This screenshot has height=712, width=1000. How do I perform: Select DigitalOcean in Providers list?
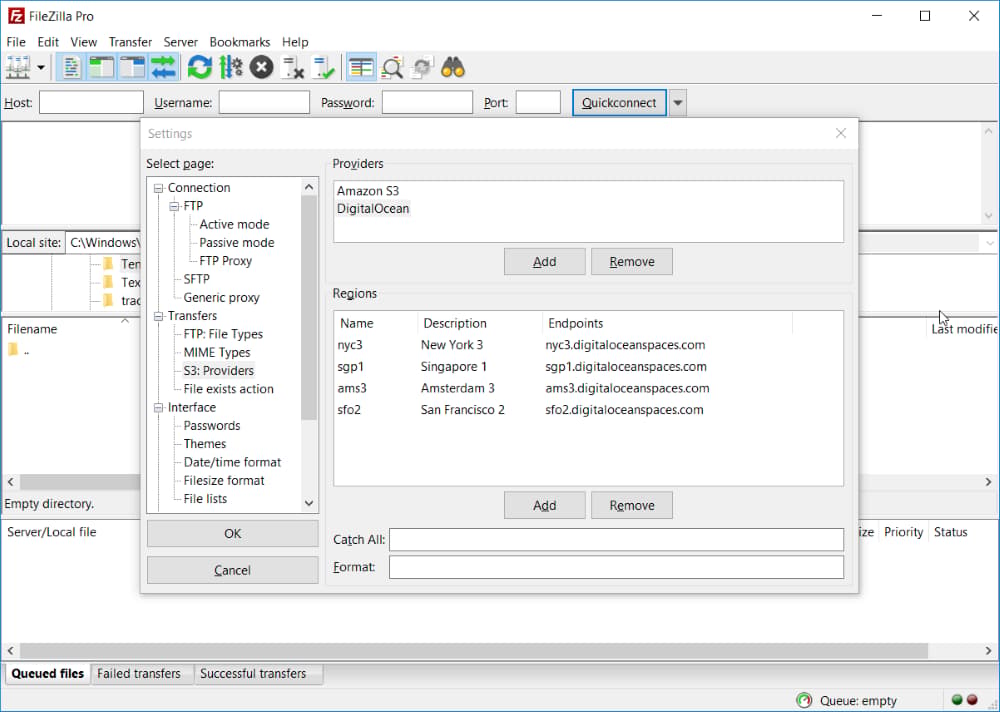[x=373, y=209]
